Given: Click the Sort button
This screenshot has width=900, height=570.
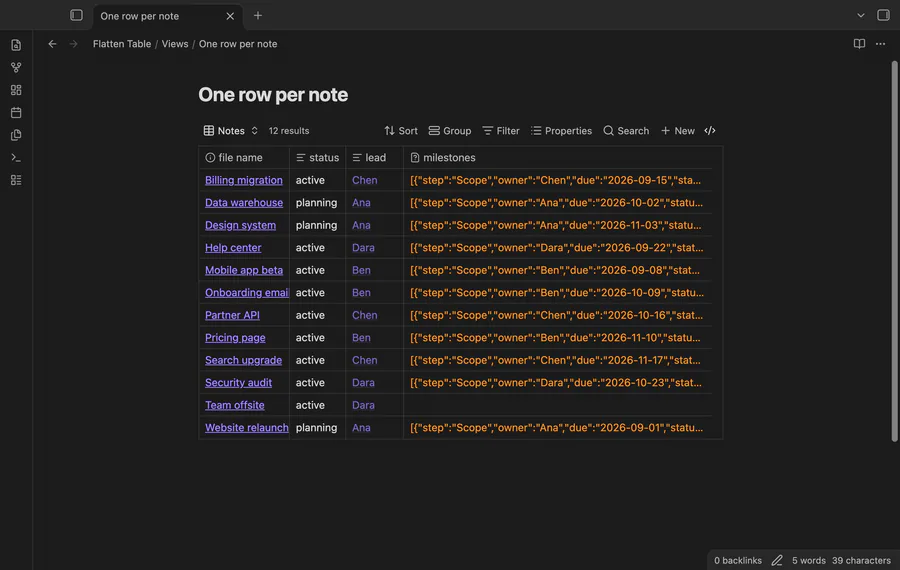Looking at the screenshot, I should click(x=401, y=130).
